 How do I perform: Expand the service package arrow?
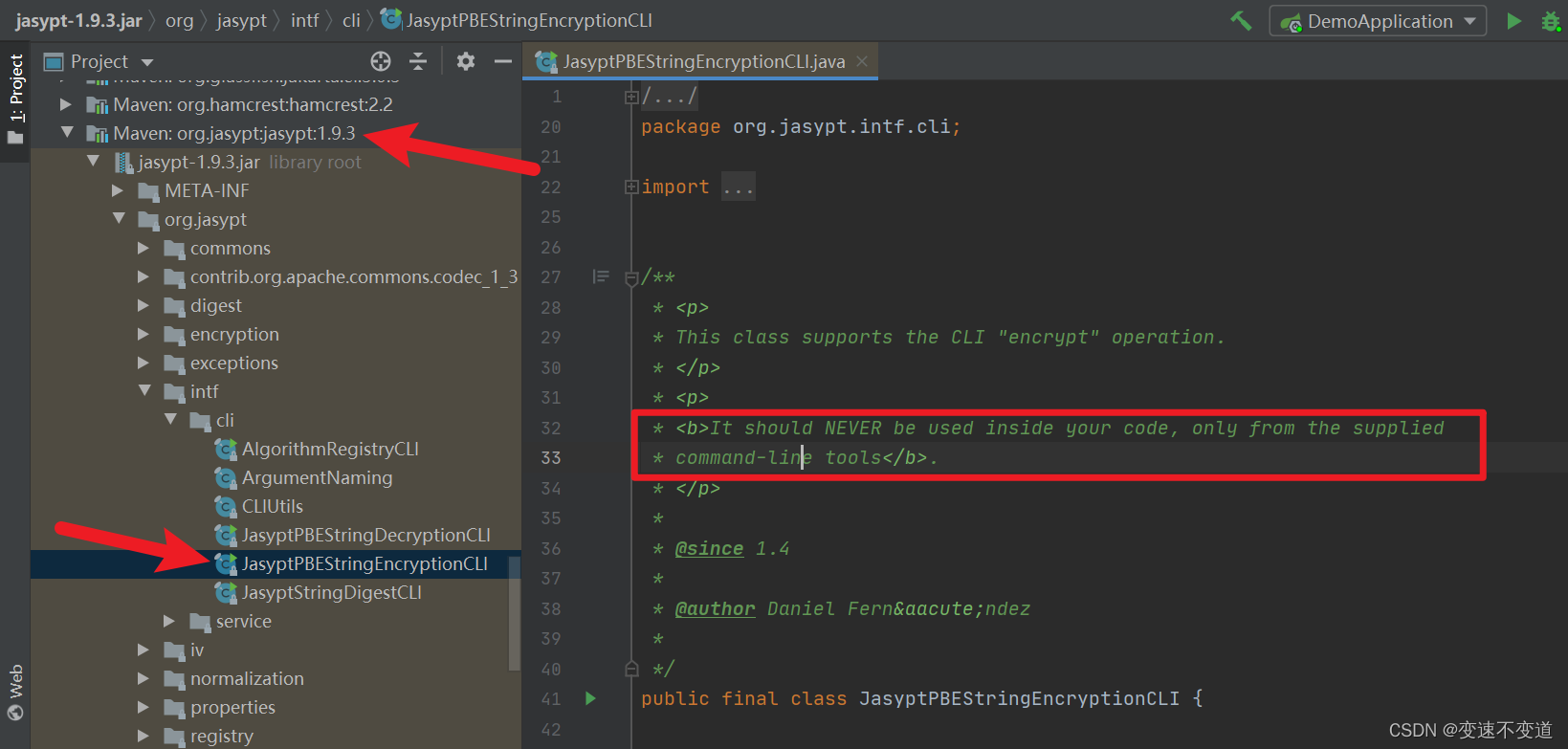click(170, 621)
